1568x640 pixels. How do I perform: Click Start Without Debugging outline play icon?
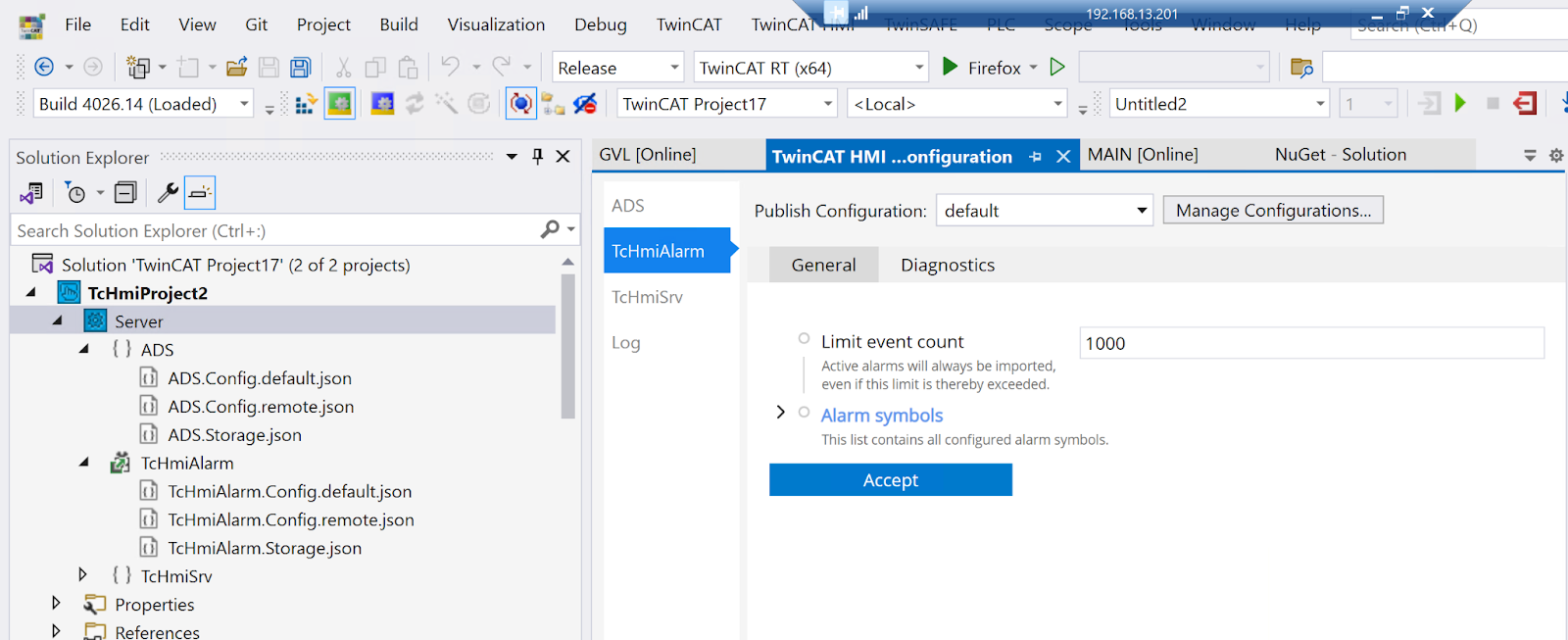coord(1057,67)
